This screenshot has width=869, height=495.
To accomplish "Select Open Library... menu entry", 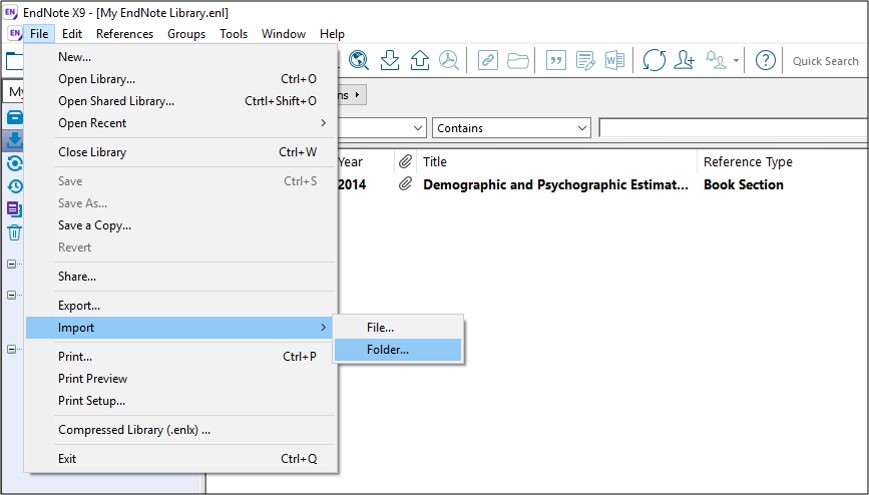I will 181,79.
